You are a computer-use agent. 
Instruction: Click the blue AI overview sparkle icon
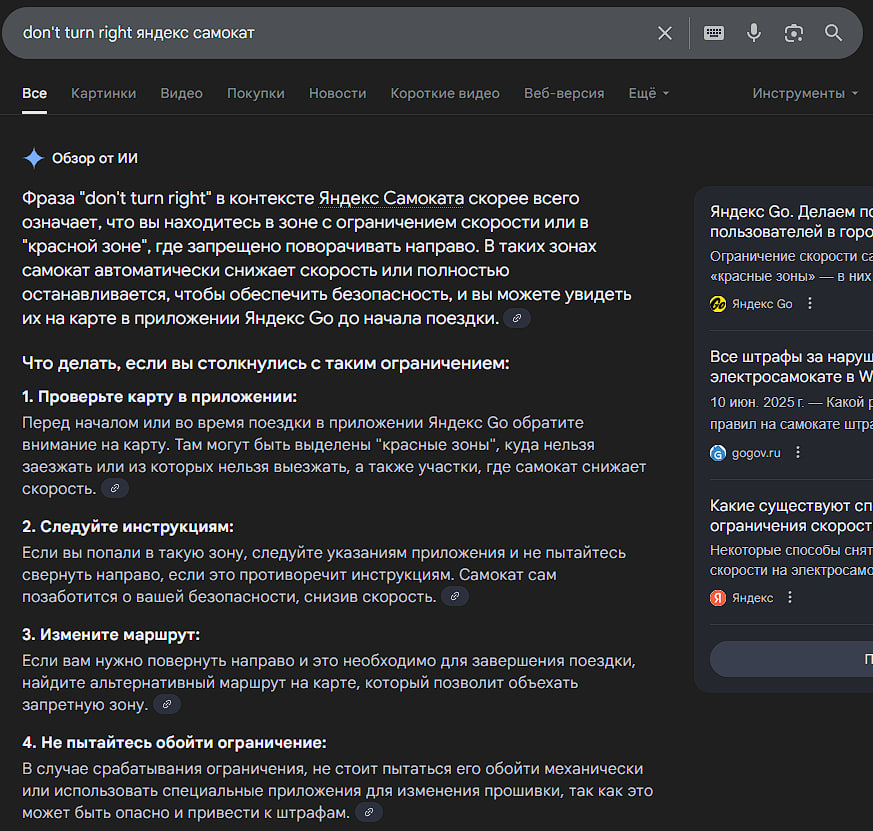pyautogui.click(x=33, y=158)
